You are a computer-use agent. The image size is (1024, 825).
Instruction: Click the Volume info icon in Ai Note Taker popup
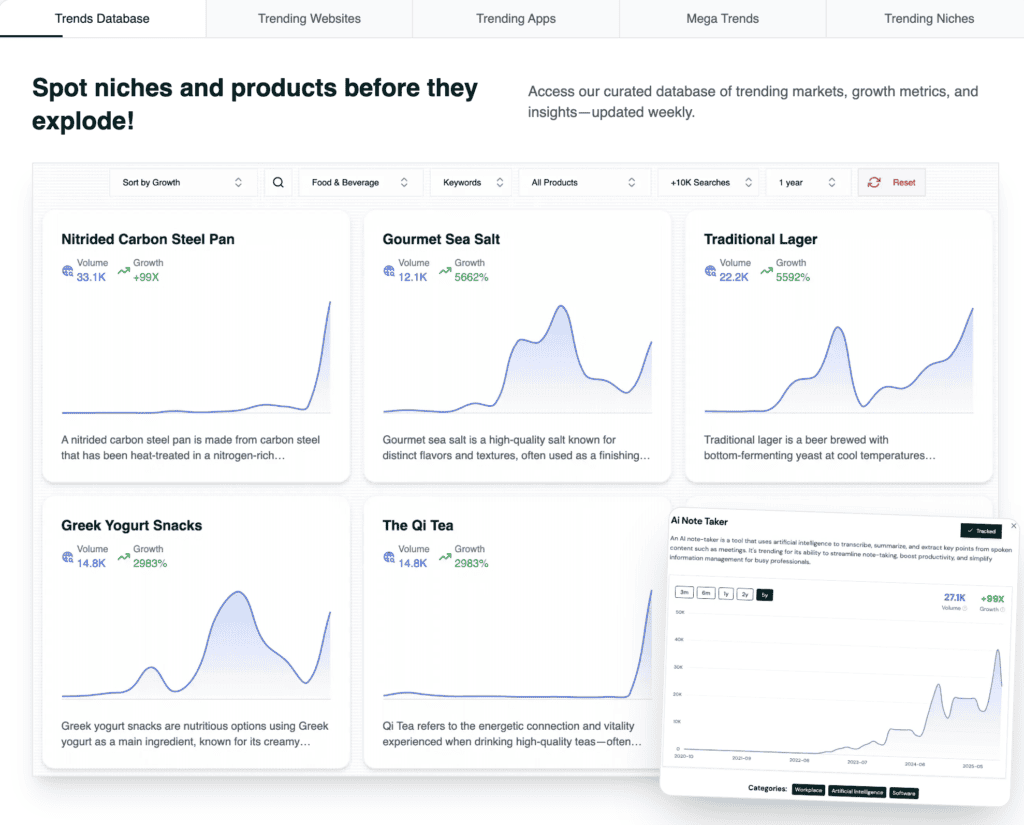click(x=966, y=608)
